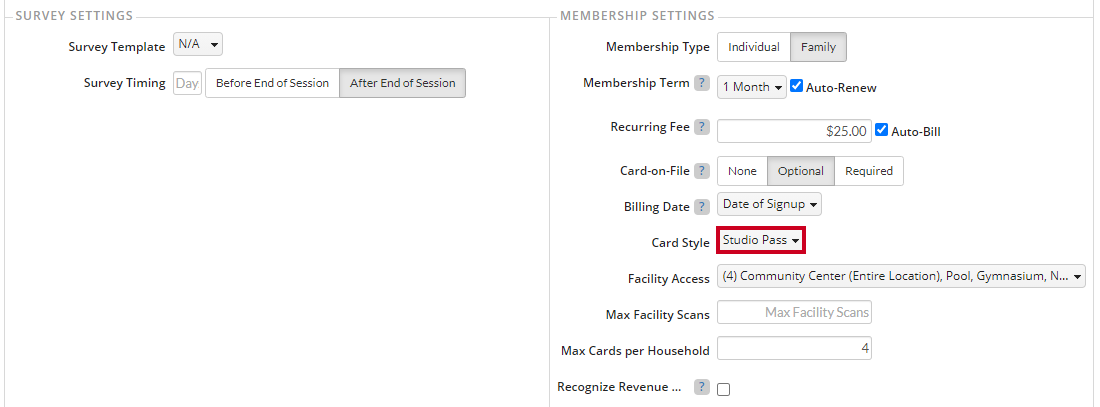Viewport: 1100px width, 407px height.
Task: Open the Date of Signup billing dropdown
Action: pyautogui.click(x=770, y=204)
